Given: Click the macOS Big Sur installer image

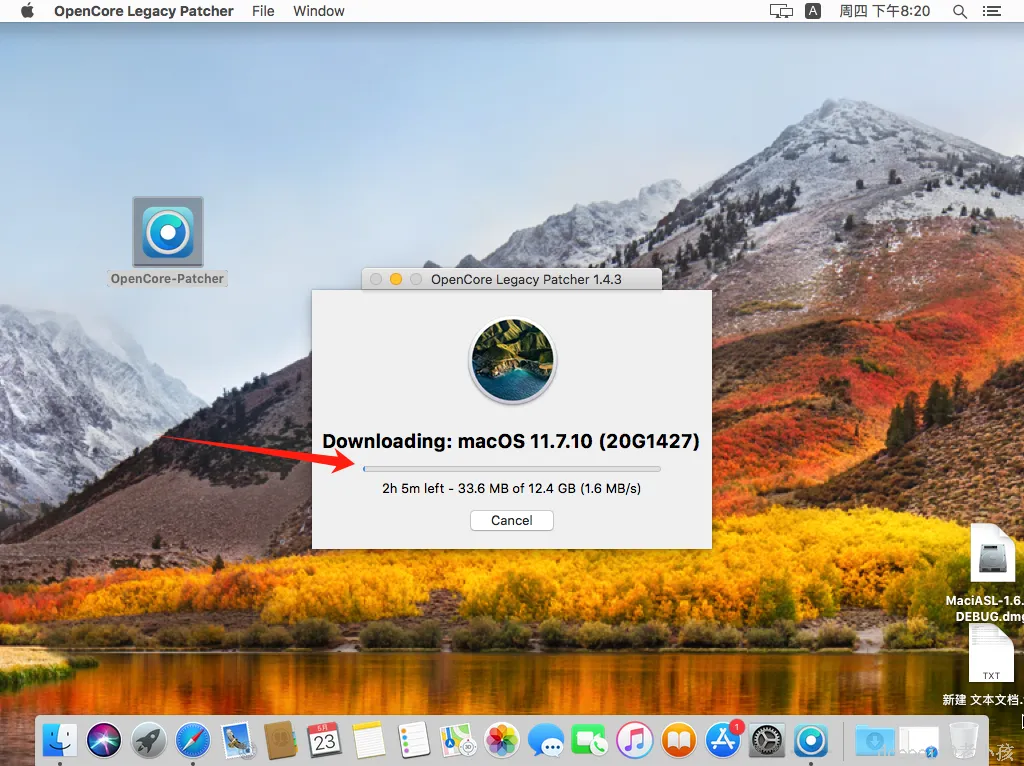Looking at the screenshot, I should coord(512,360).
